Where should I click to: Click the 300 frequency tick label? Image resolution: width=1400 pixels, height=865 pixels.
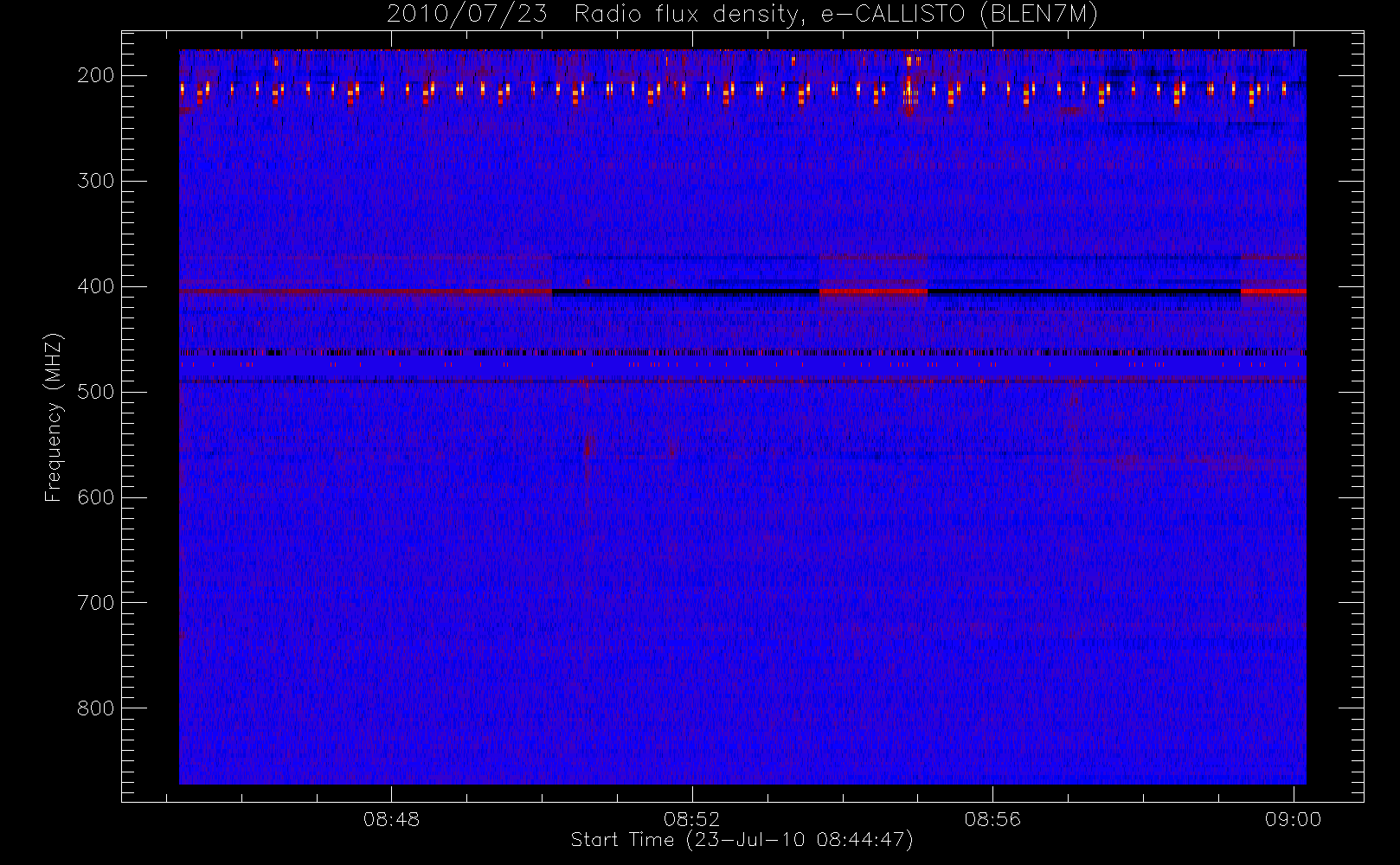(x=96, y=181)
